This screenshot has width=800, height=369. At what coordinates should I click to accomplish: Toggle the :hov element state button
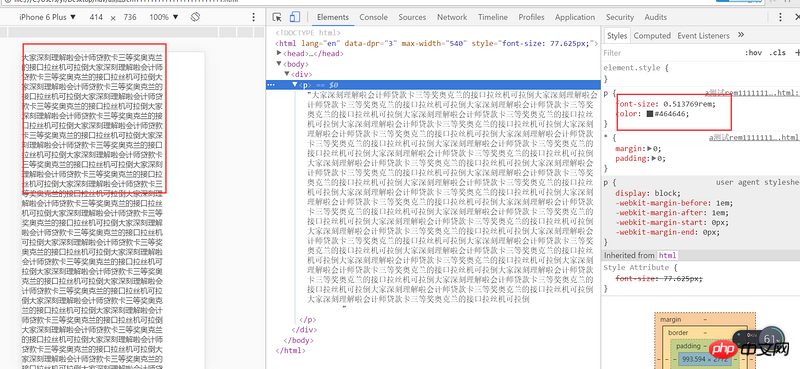[754, 53]
